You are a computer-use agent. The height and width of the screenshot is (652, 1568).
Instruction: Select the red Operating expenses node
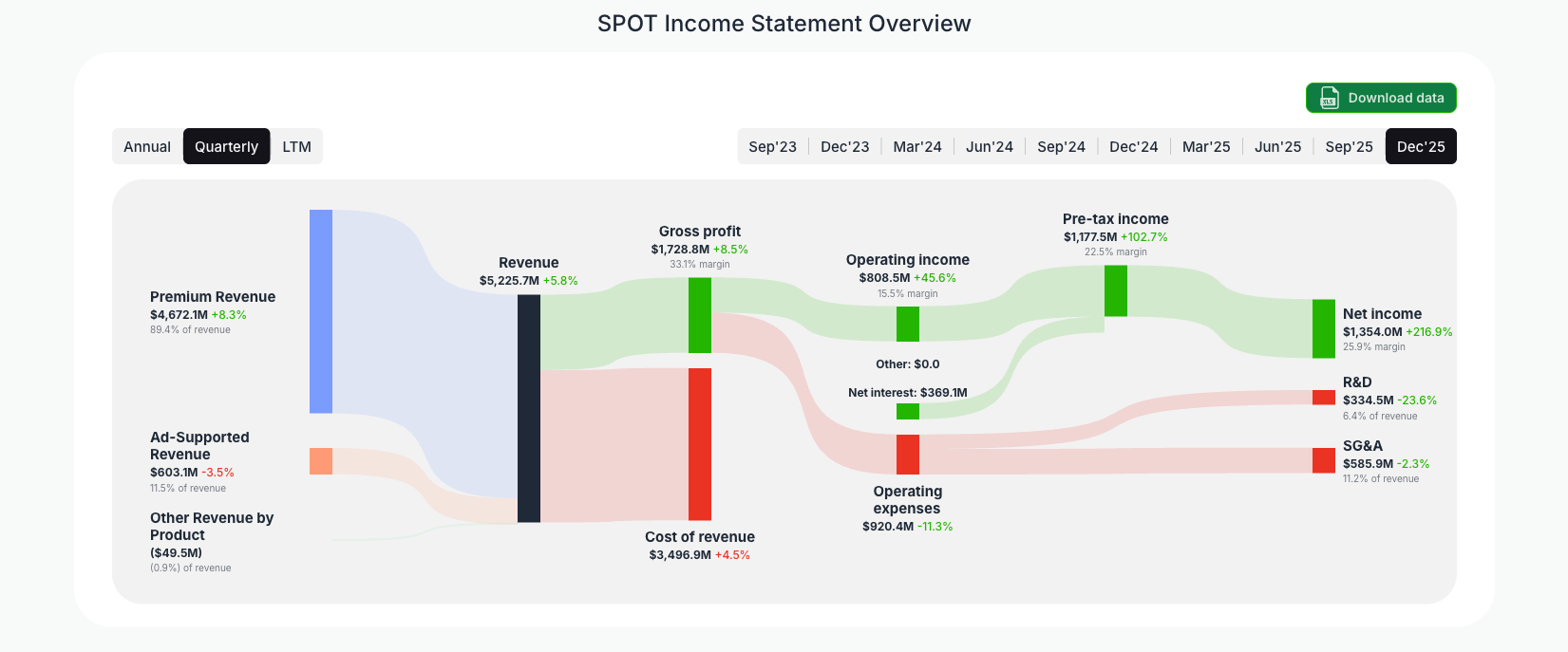click(x=908, y=454)
